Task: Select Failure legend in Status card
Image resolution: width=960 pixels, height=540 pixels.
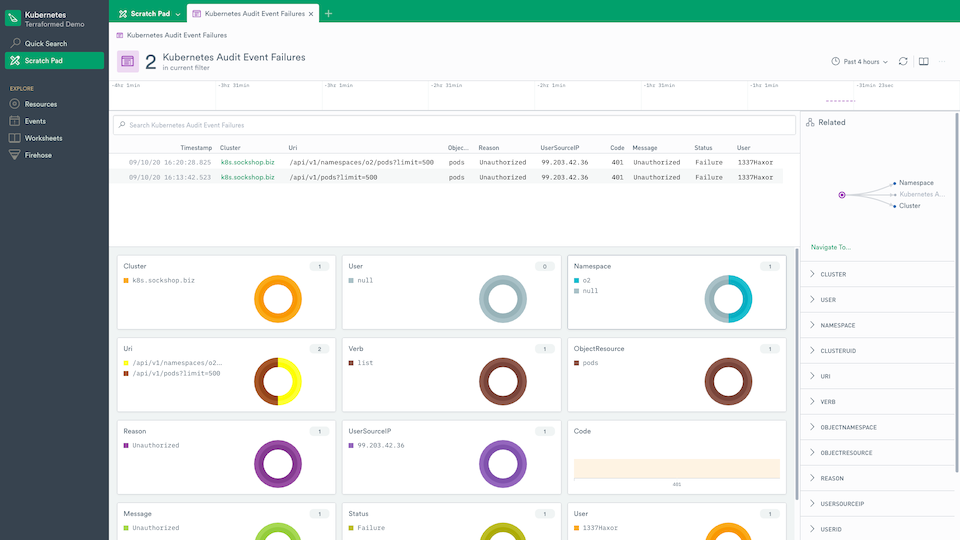Action: tap(367, 528)
